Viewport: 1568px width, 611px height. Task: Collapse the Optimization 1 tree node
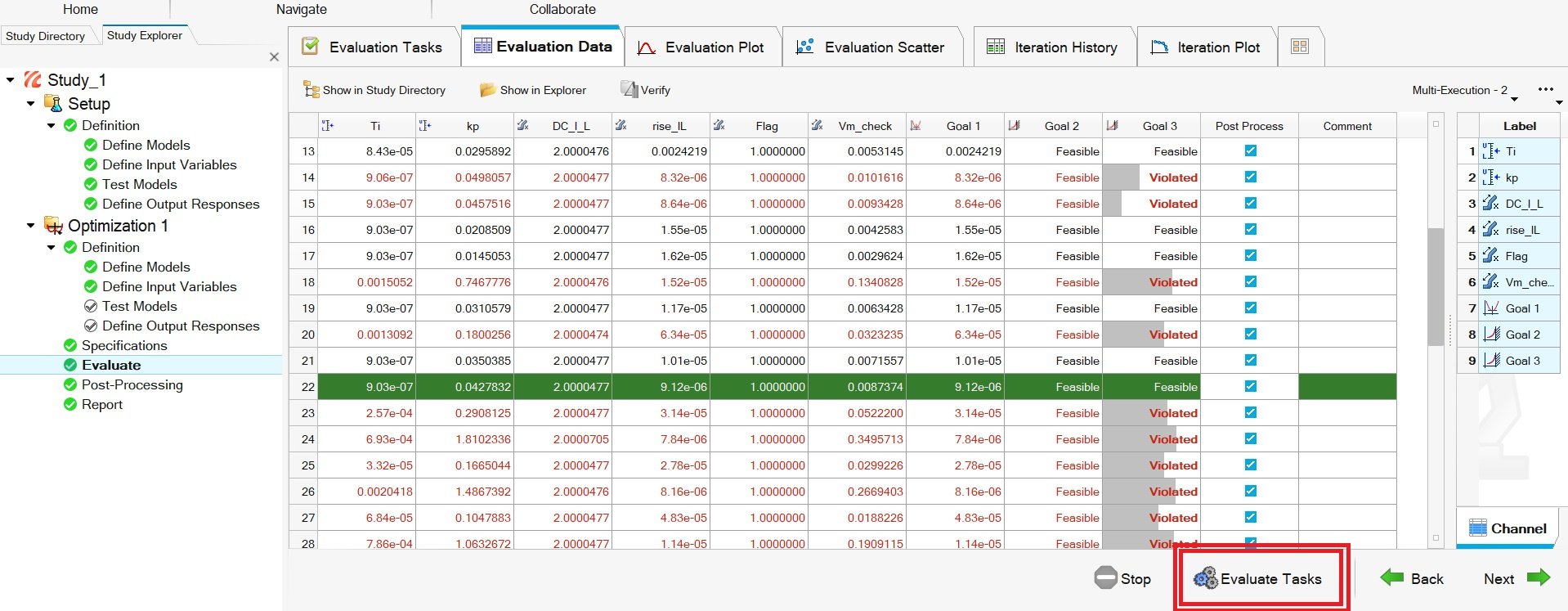(x=30, y=226)
